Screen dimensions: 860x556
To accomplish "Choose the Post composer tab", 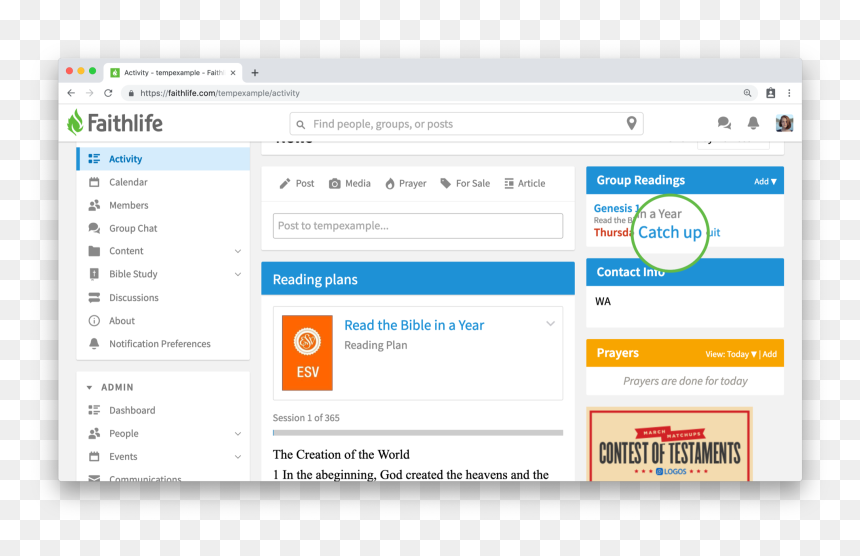I will point(297,184).
